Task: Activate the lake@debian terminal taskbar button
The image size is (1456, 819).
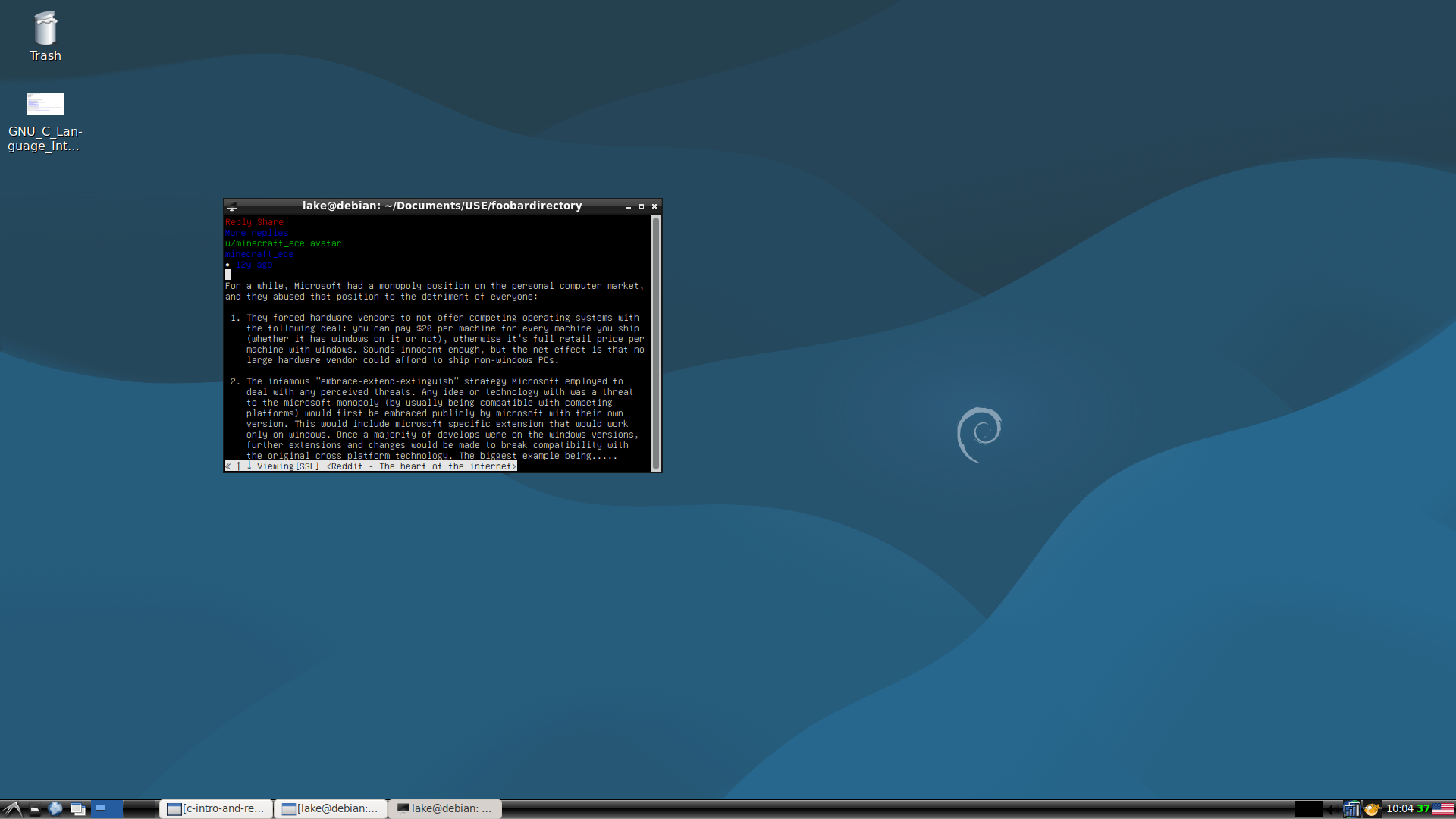Action: point(445,809)
